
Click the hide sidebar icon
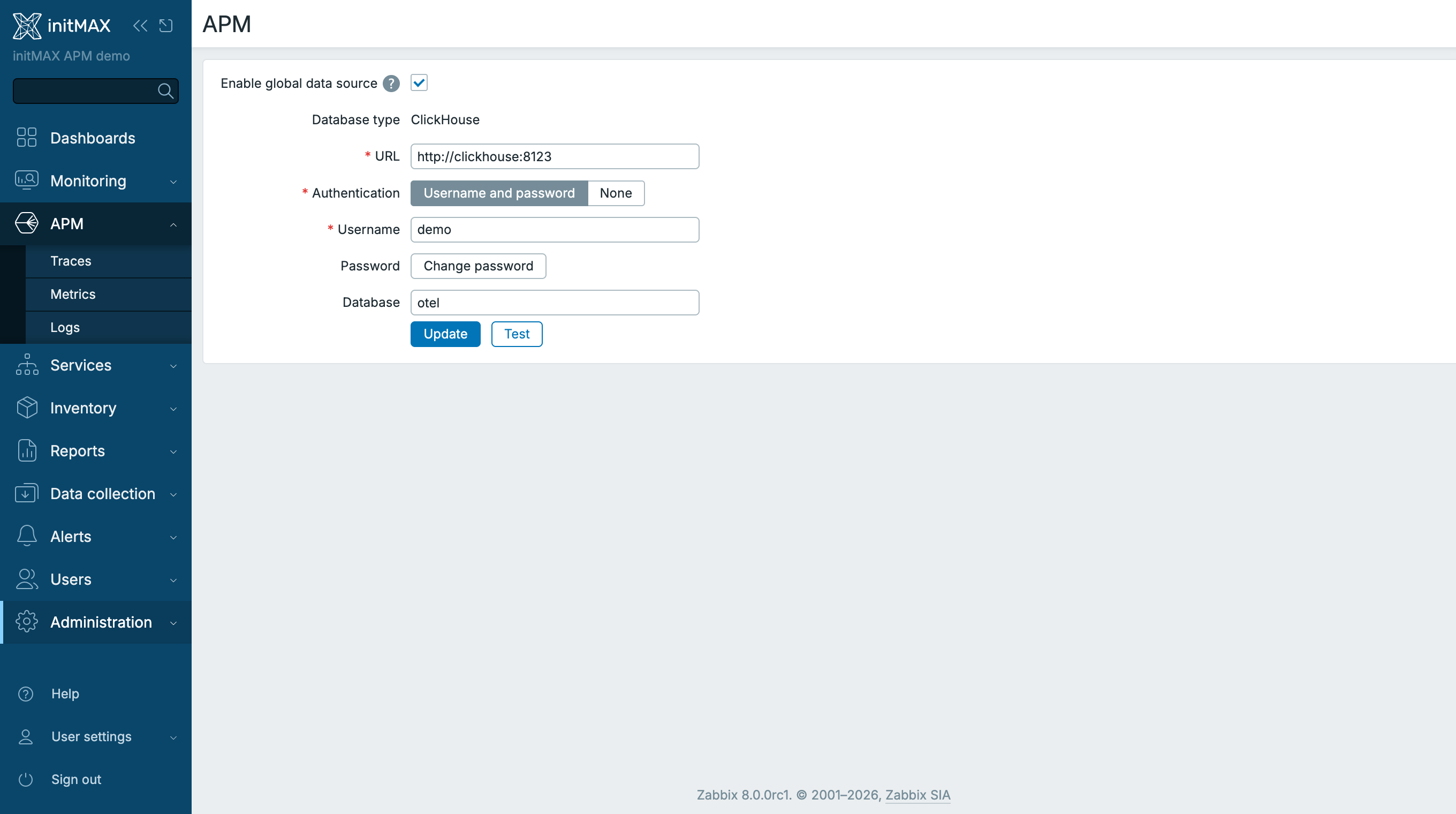point(165,26)
